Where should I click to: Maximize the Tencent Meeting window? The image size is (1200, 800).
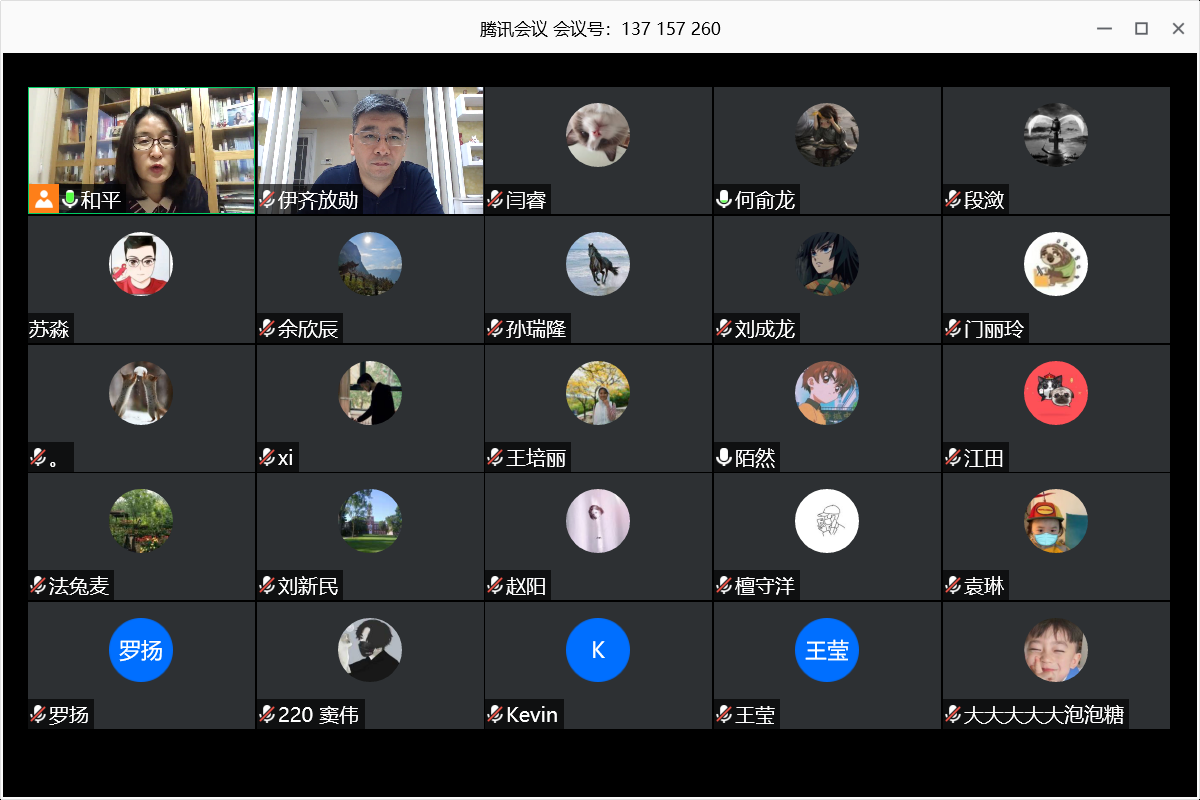pyautogui.click(x=1141, y=29)
